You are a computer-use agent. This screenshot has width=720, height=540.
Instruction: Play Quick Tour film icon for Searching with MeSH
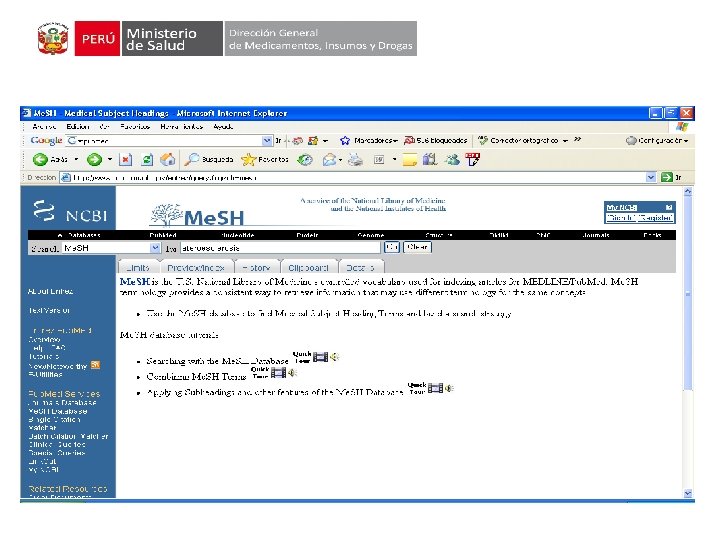(321, 357)
